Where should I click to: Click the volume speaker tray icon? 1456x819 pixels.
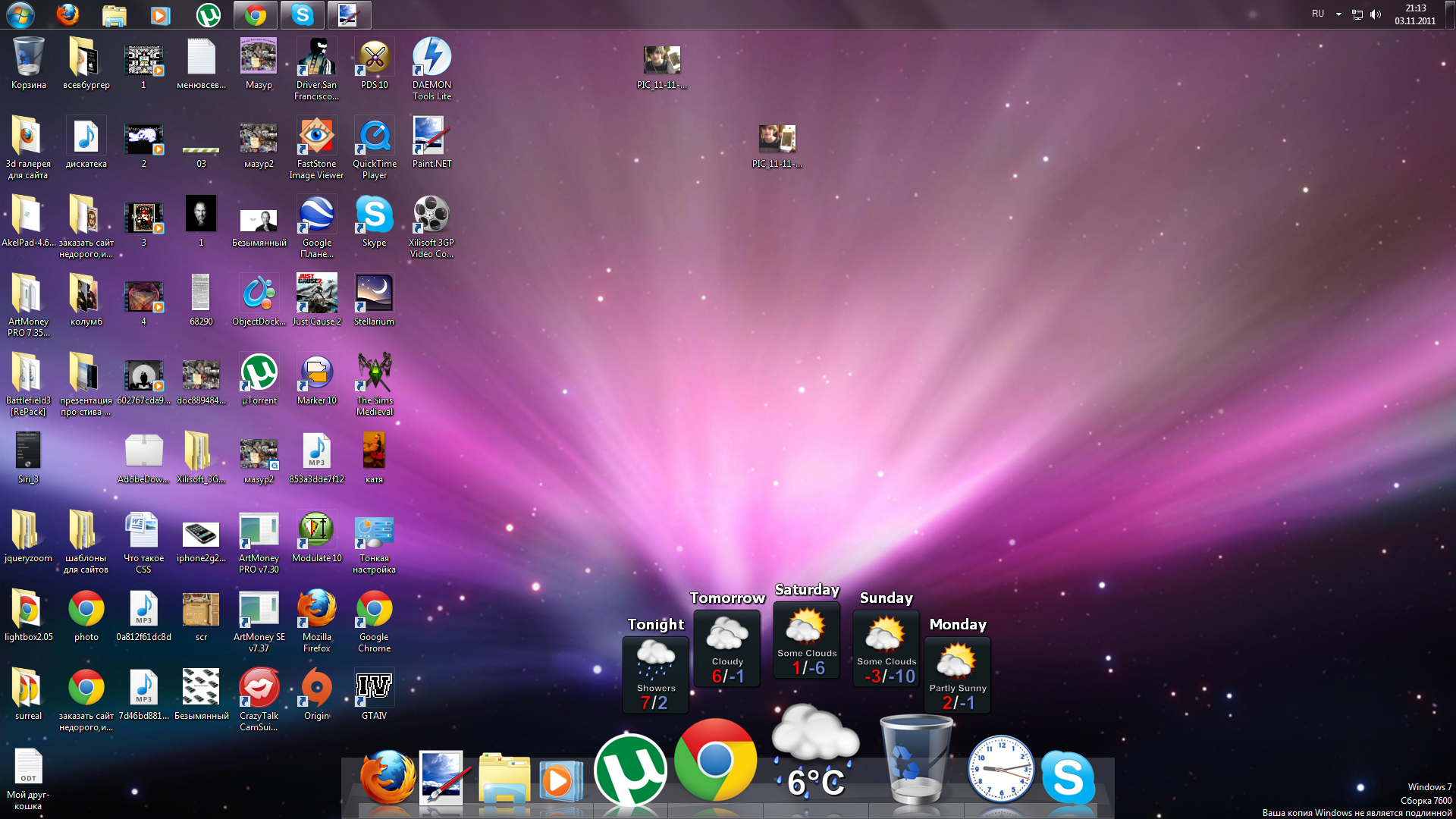pos(1376,14)
